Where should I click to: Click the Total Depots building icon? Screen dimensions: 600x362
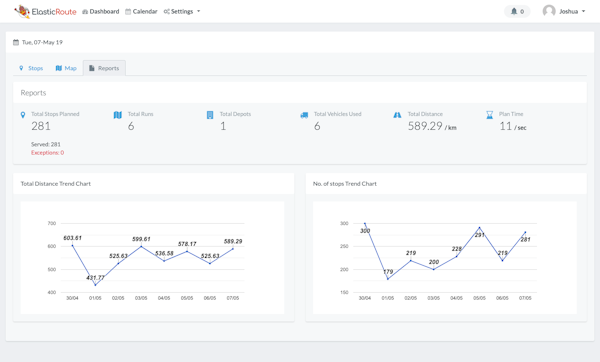point(210,115)
